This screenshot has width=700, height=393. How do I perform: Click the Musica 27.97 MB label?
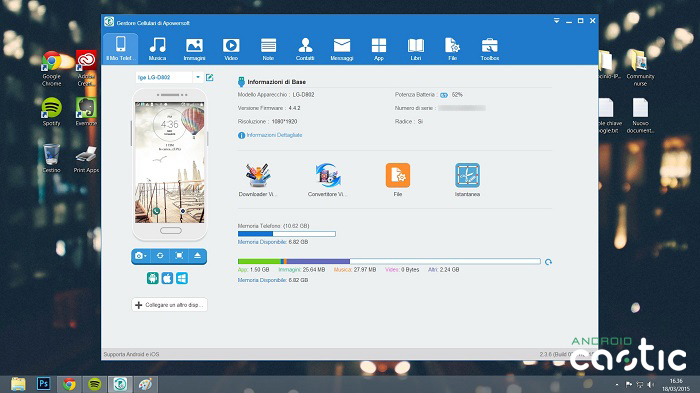355,270
